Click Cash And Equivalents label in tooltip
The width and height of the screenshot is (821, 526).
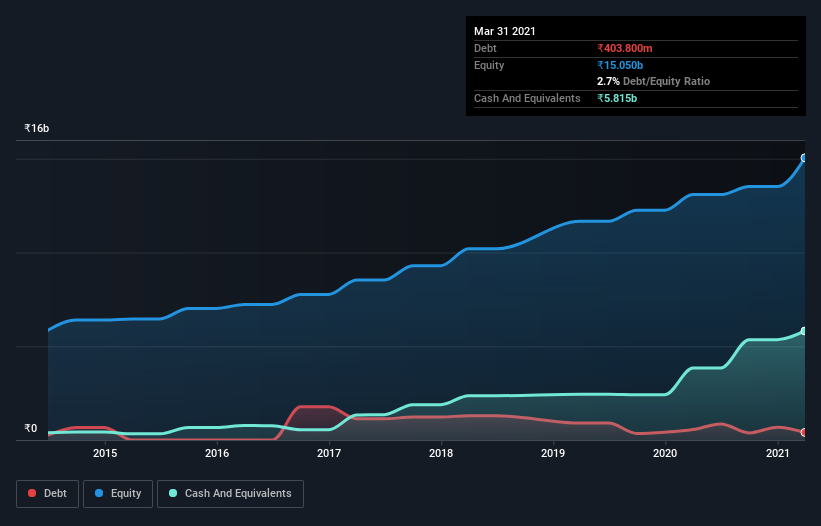(527, 98)
